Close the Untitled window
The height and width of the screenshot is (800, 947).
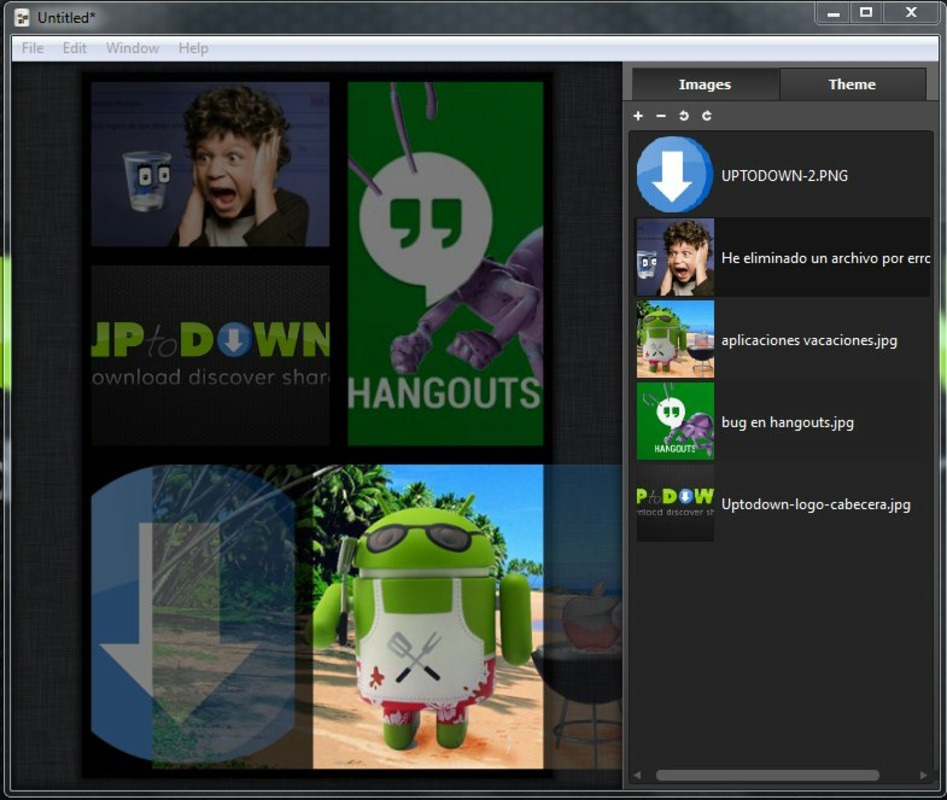[911, 13]
